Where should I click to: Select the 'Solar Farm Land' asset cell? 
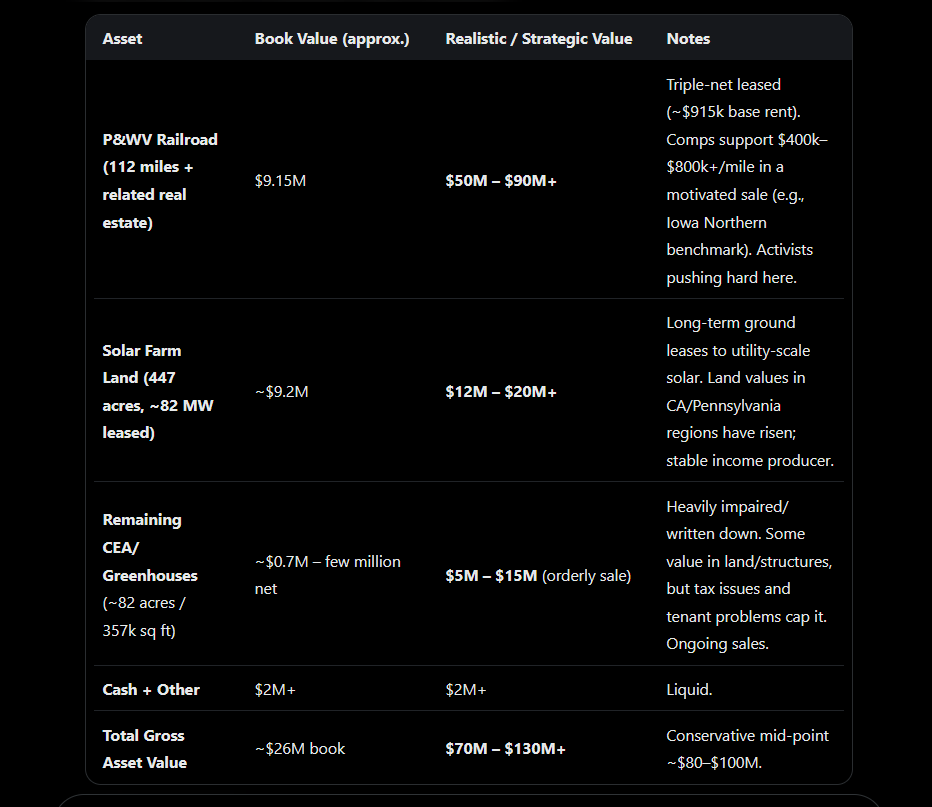tap(158, 392)
